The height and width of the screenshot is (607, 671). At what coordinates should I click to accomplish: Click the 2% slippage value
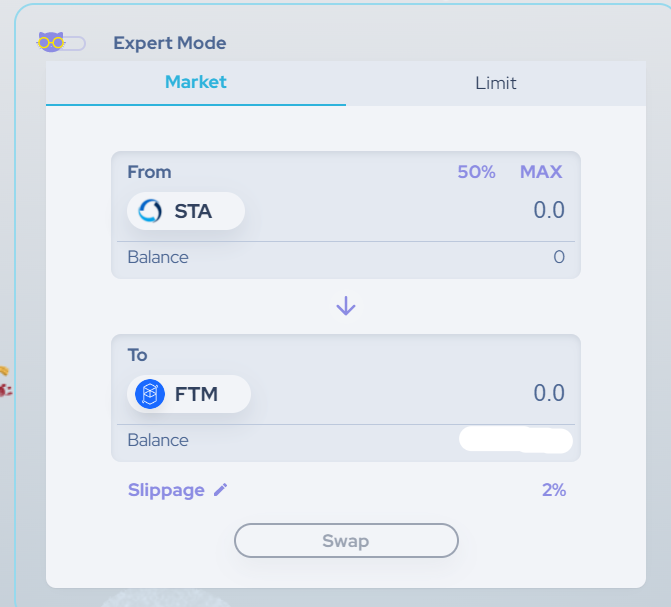553,490
